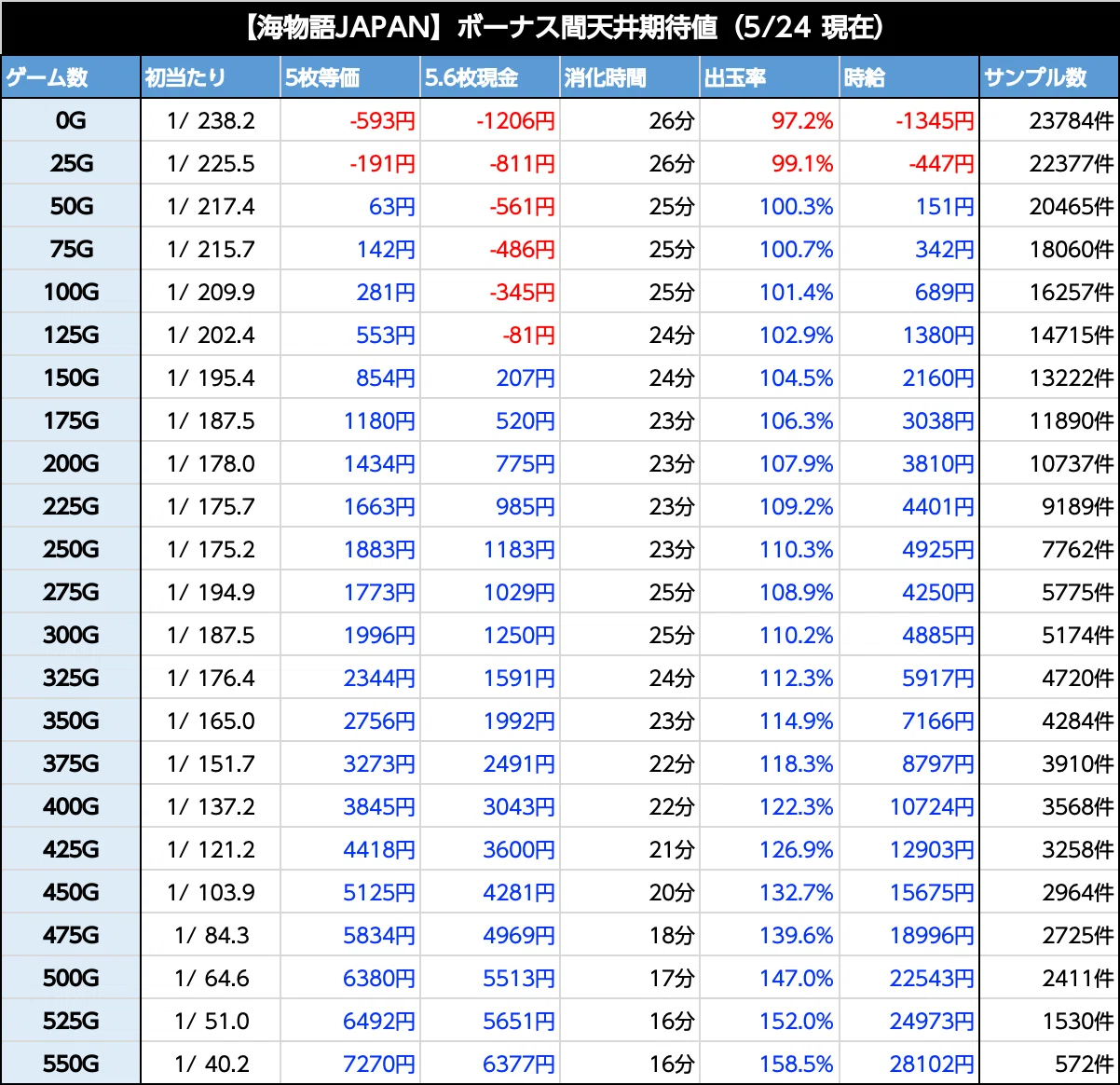Click the 147.0% payout rate

[797, 978]
